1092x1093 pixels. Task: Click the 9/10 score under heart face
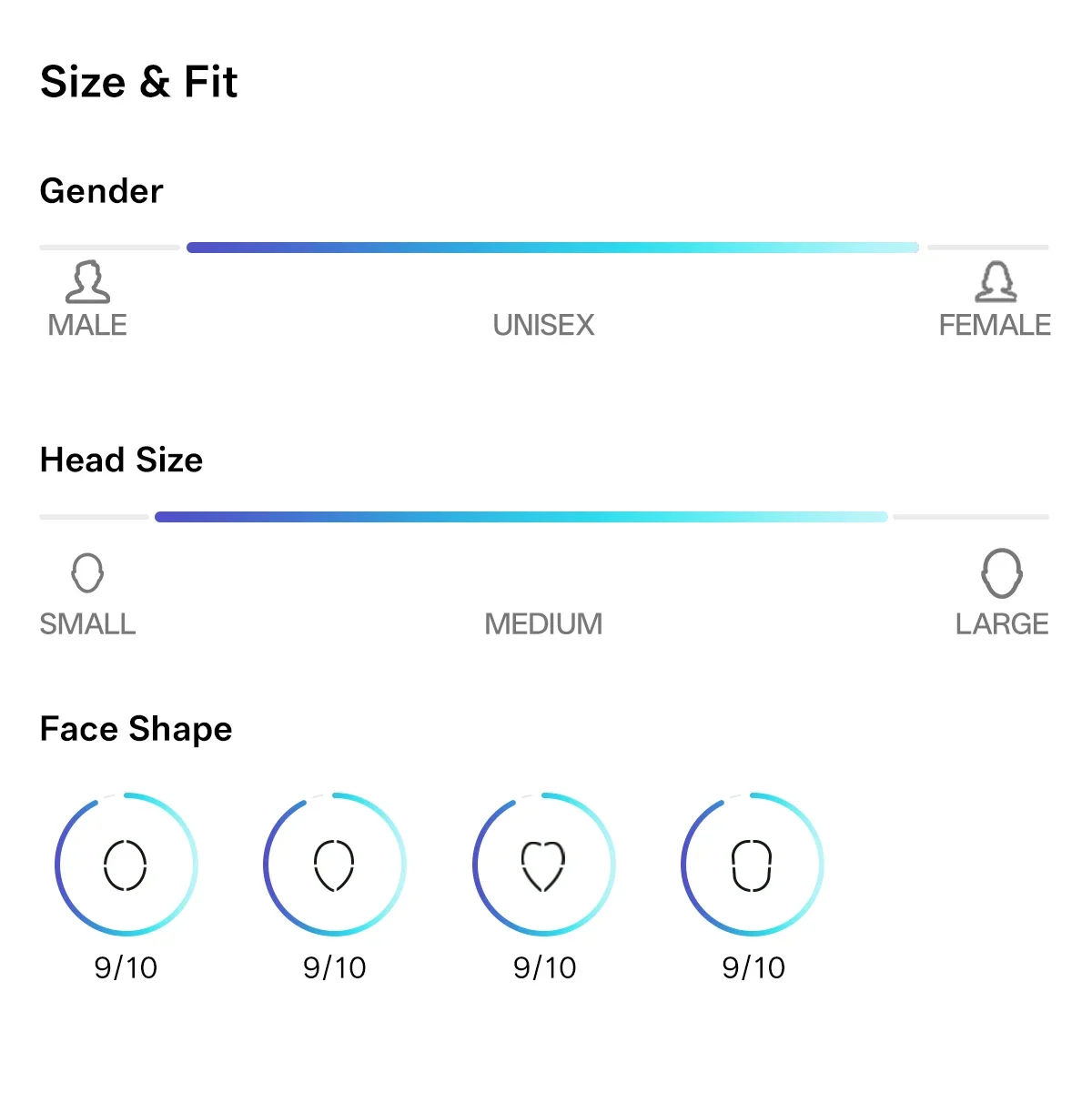click(544, 967)
